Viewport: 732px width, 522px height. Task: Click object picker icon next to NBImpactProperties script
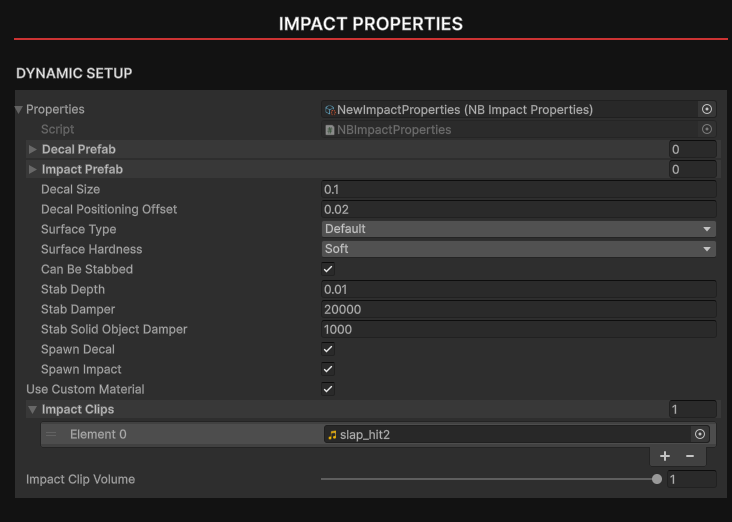coord(707,129)
